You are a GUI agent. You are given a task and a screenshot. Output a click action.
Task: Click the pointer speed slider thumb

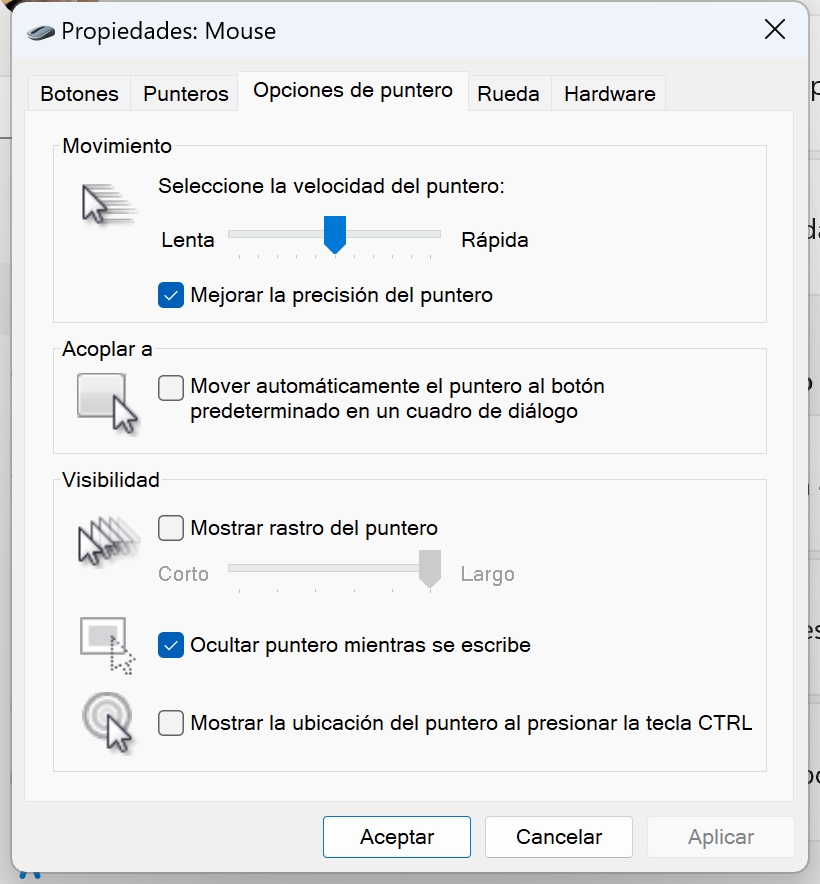click(x=335, y=234)
